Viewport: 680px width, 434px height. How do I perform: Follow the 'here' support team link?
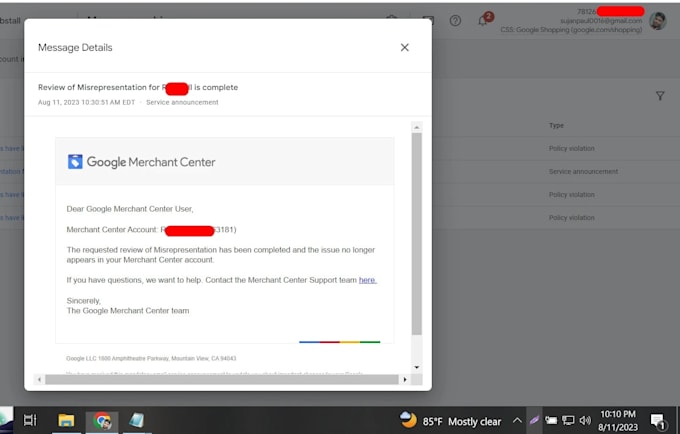[x=368, y=280]
